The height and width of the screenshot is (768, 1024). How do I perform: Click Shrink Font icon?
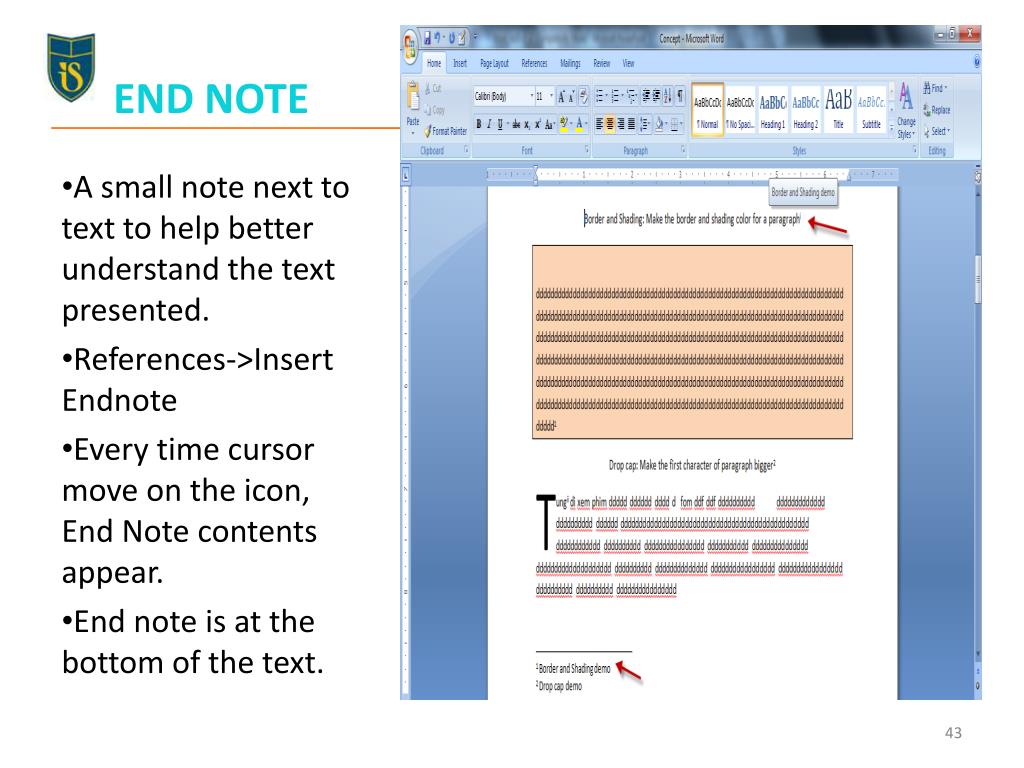[571, 97]
